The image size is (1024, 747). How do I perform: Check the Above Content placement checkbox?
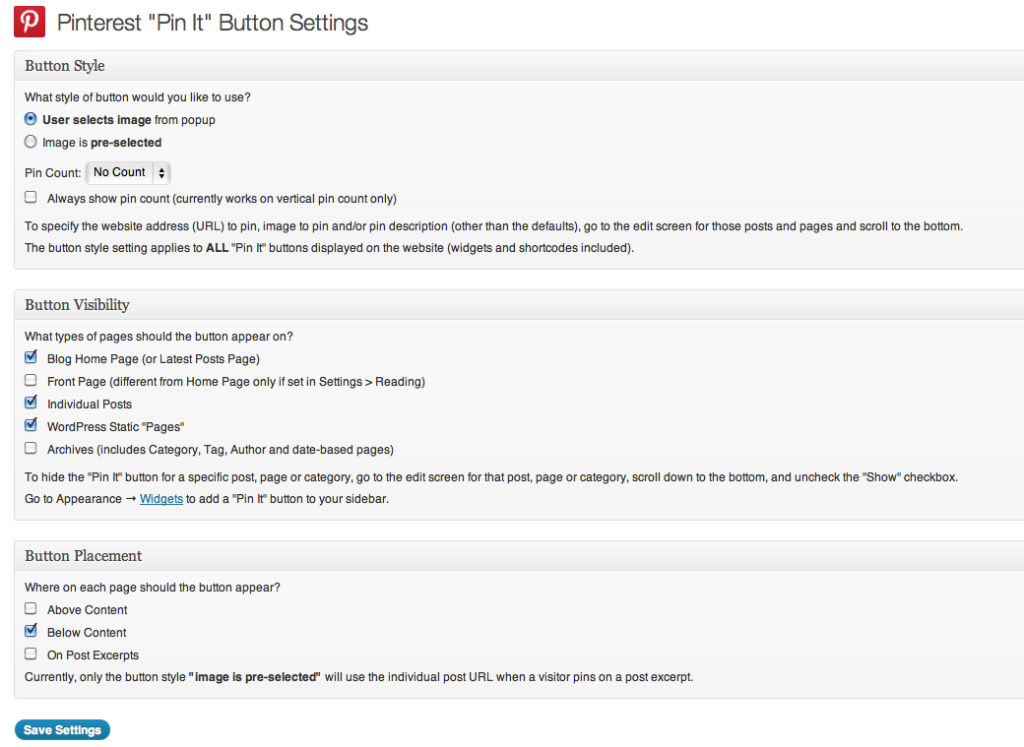coord(31,609)
